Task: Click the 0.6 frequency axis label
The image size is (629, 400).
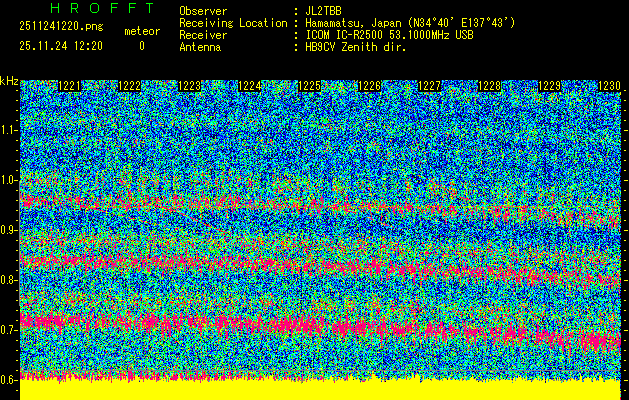Action: [x=9, y=380]
